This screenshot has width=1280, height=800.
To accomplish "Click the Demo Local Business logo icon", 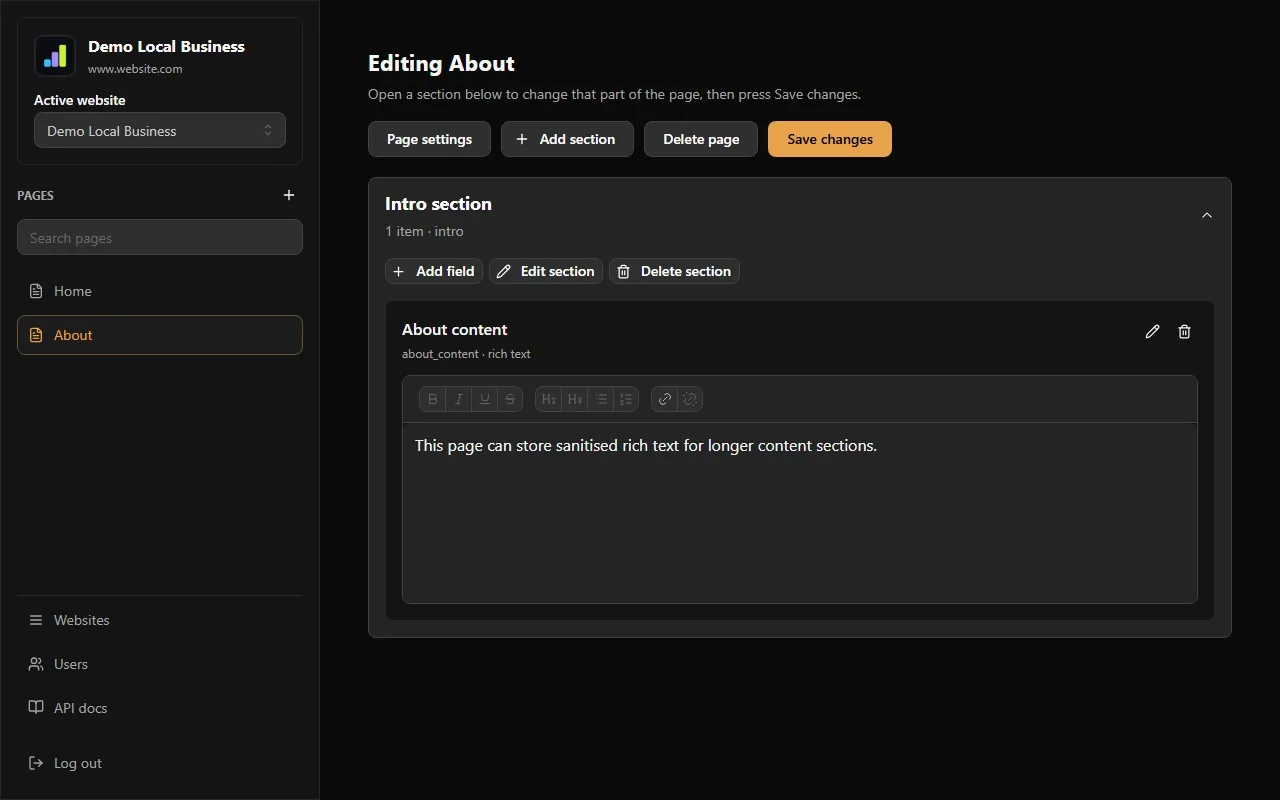I will 55,56.
